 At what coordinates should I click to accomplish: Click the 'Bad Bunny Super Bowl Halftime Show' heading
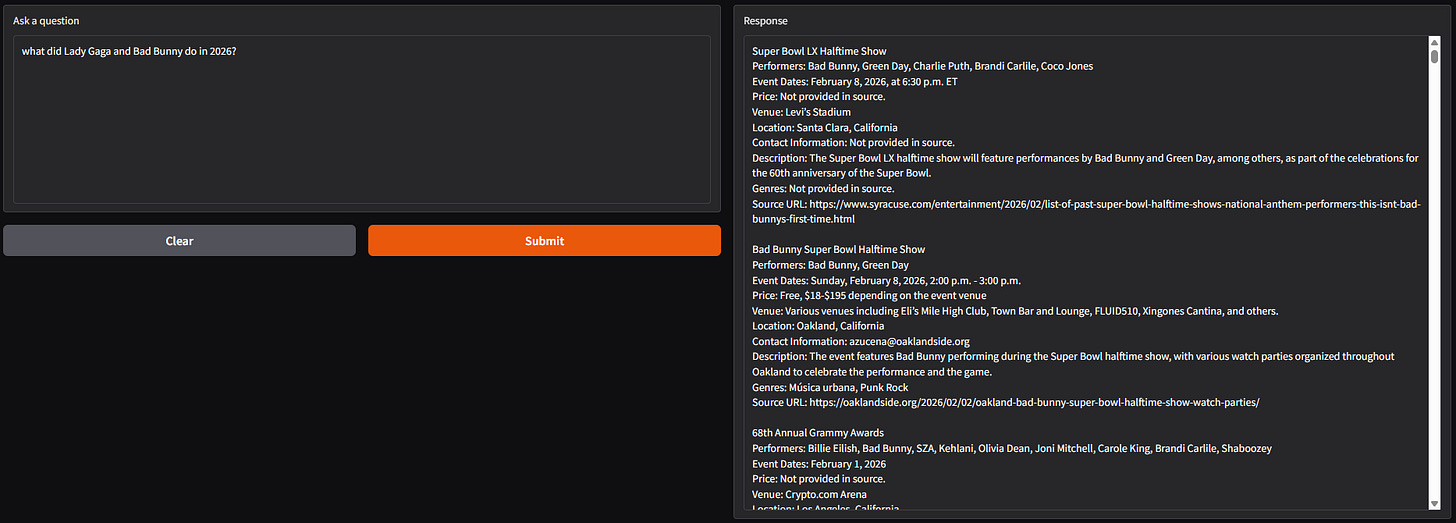[839, 249]
